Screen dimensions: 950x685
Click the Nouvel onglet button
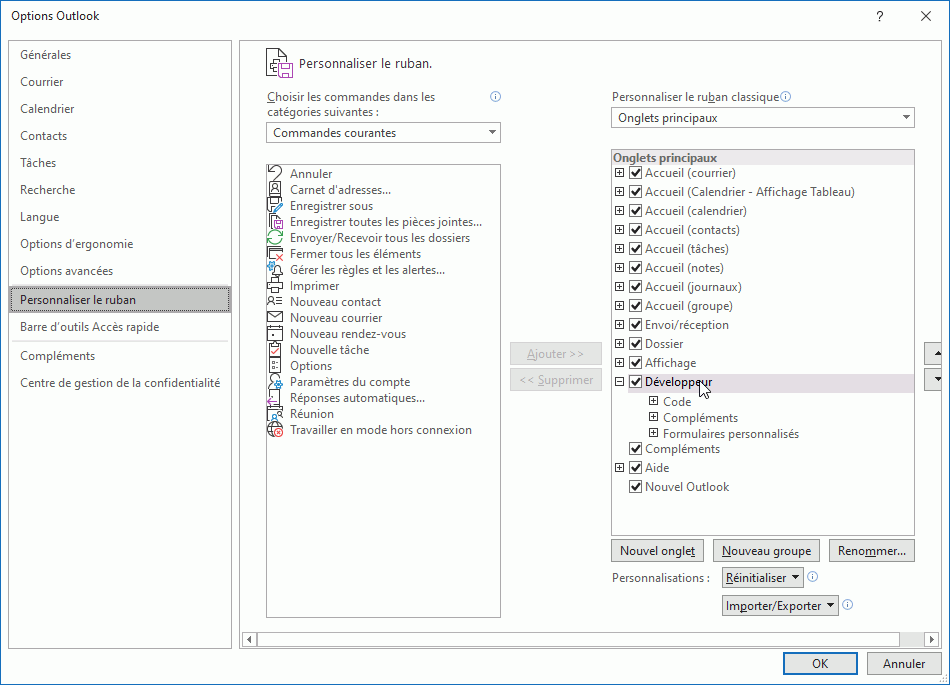pyautogui.click(x=657, y=551)
